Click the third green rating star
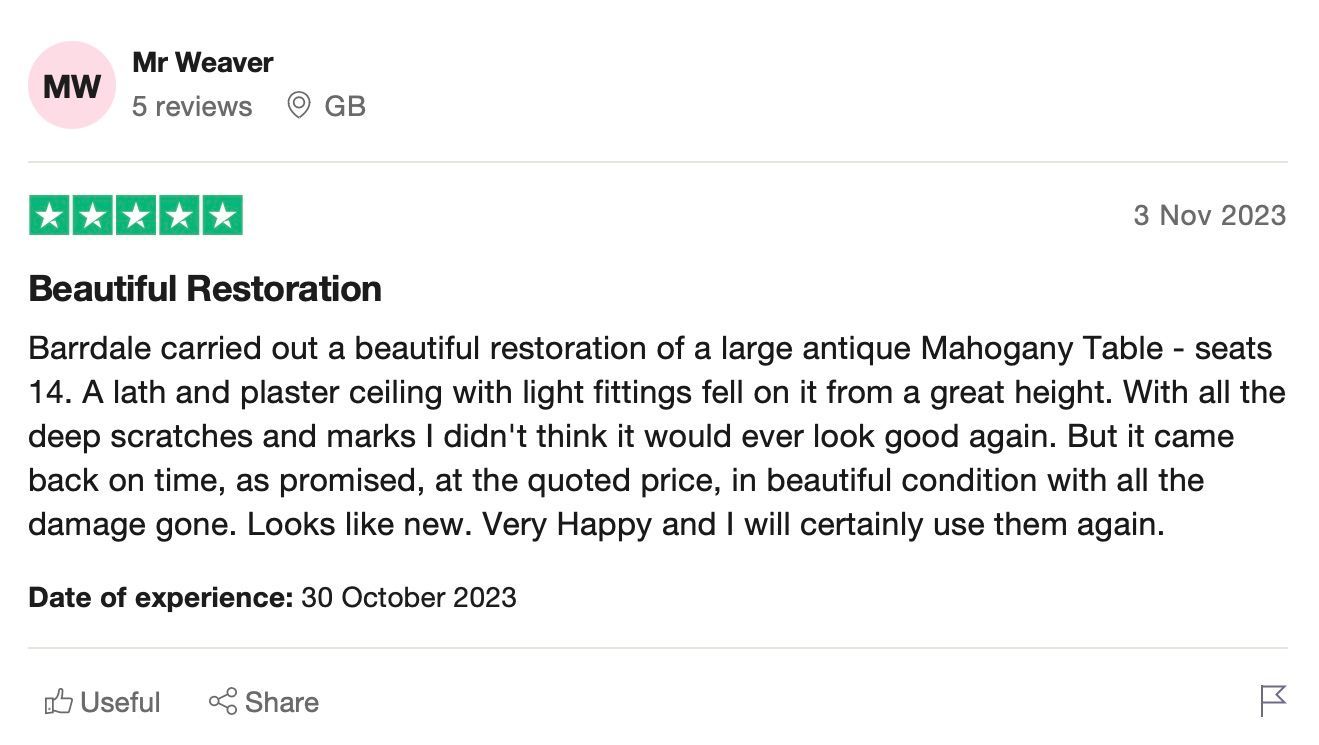 [x=136, y=216]
